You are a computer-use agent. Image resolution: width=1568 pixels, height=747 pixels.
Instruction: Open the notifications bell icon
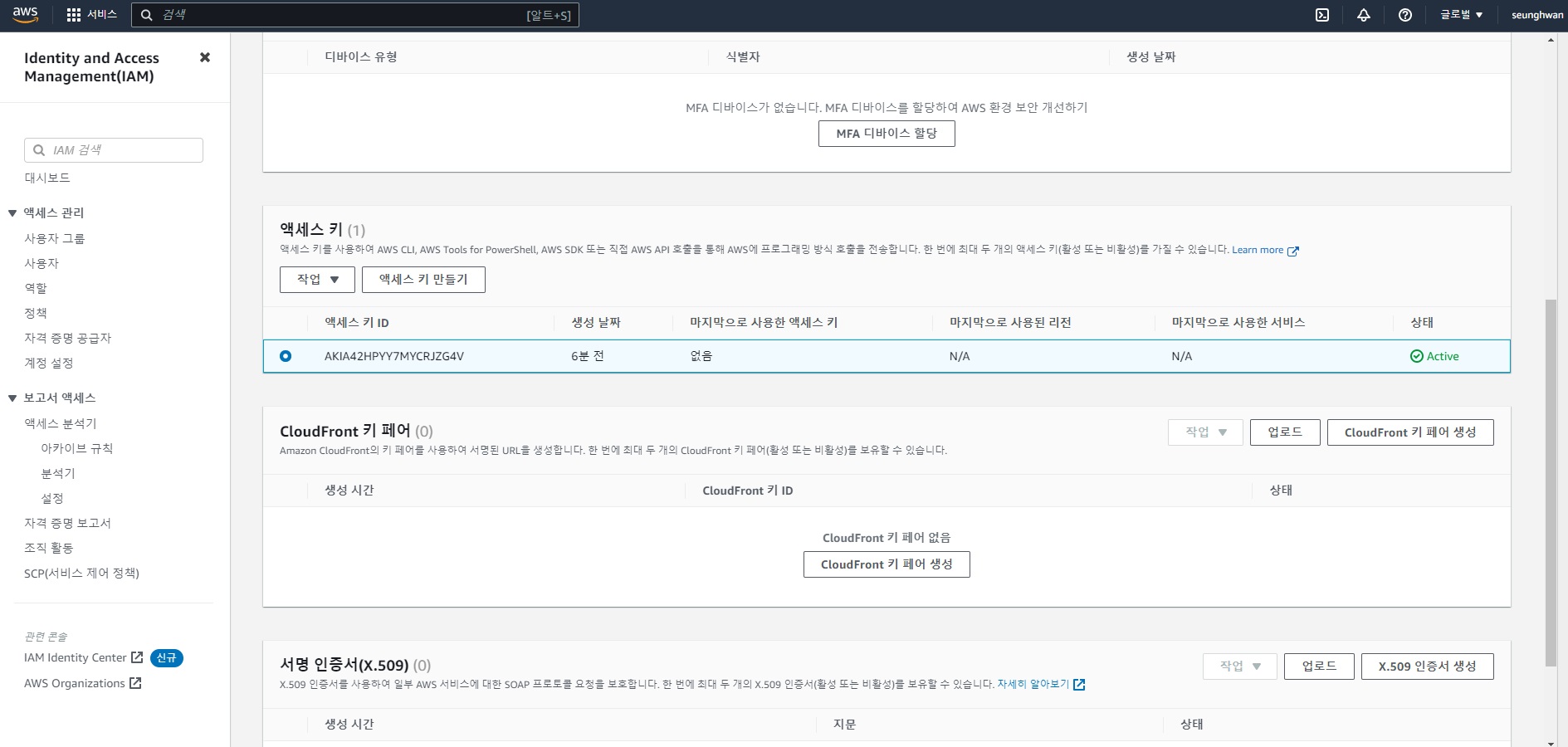click(x=1364, y=15)
